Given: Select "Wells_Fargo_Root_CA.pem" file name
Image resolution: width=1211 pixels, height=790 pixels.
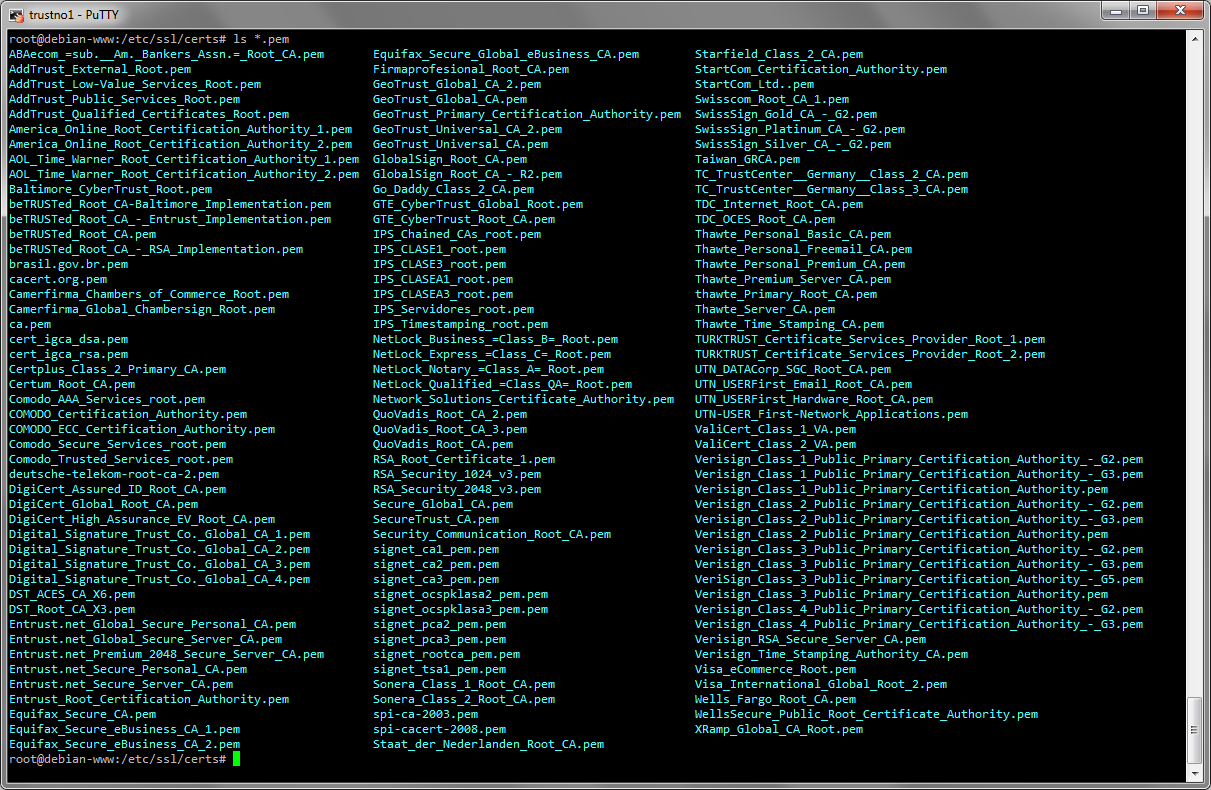Looking at the screenshot, I should coord(776,699).
